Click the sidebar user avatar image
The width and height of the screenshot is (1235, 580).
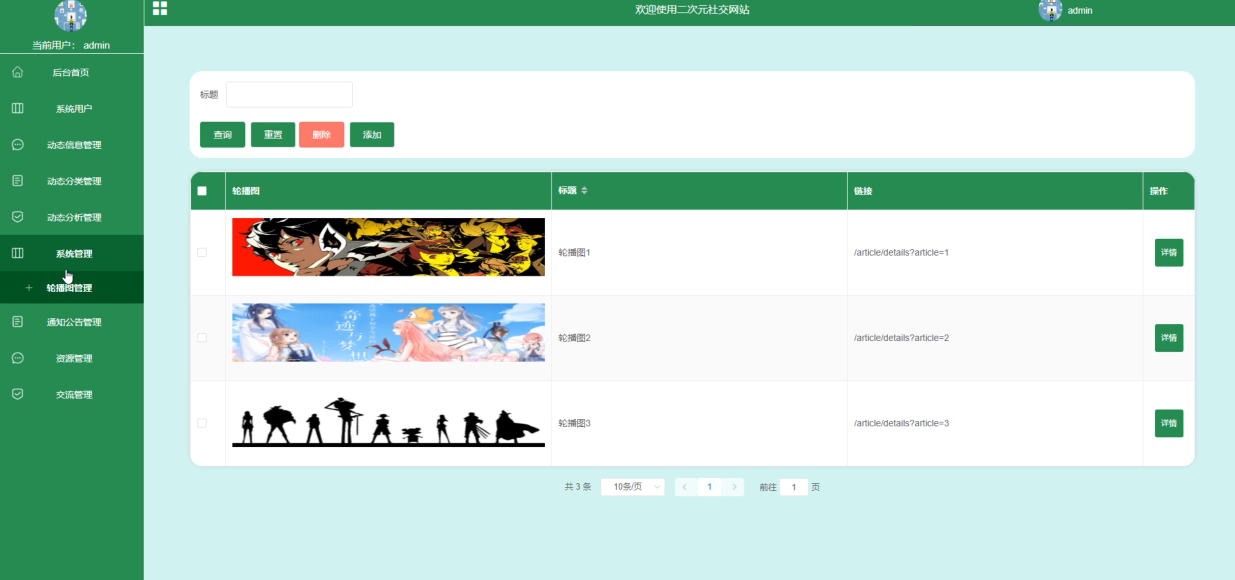[x=70, y=16]
